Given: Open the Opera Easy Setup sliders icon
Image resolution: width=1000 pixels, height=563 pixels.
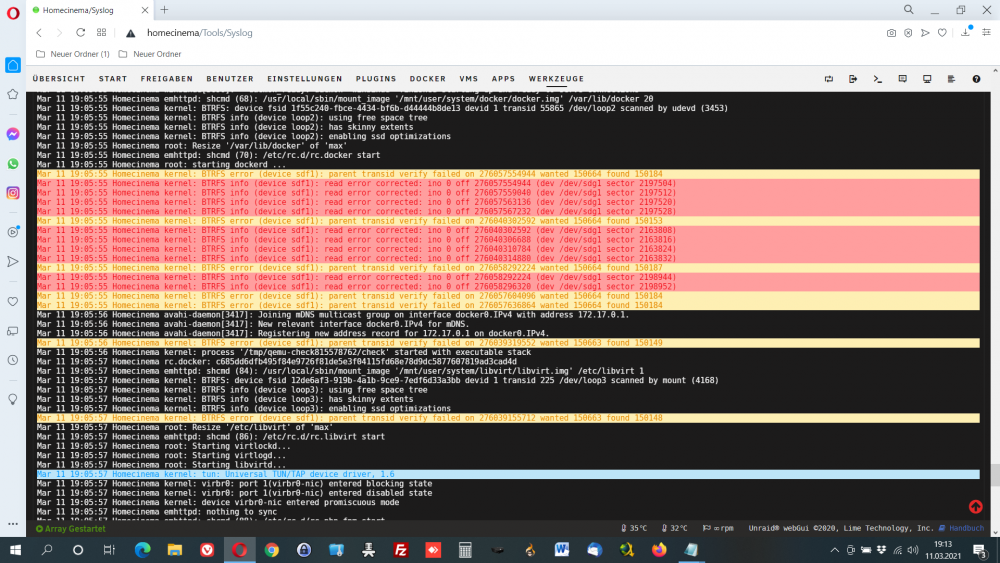Looking at the screenshot, I should click(986, 33).
